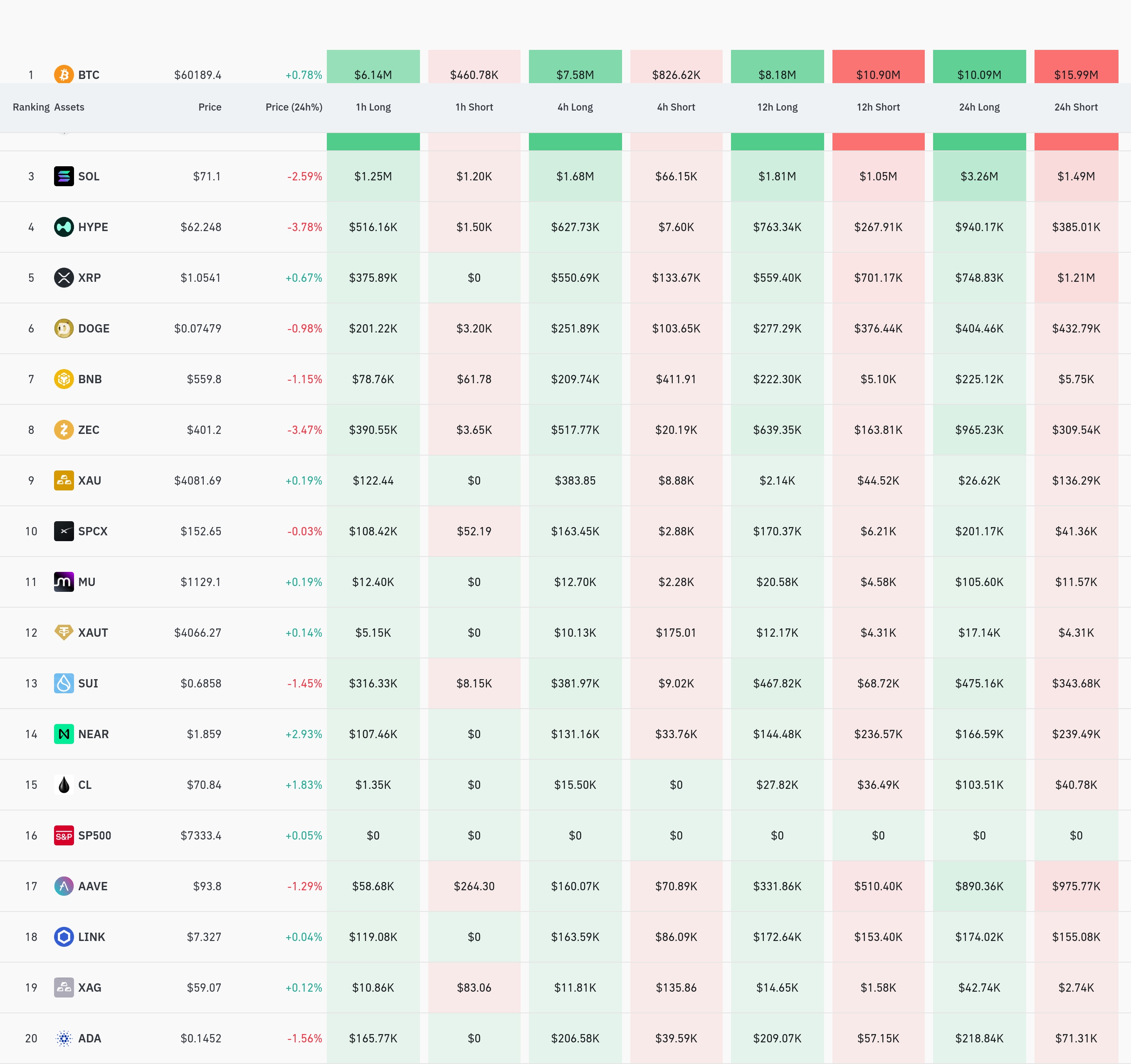Click the NEAR green logo icon

point(64,734)
